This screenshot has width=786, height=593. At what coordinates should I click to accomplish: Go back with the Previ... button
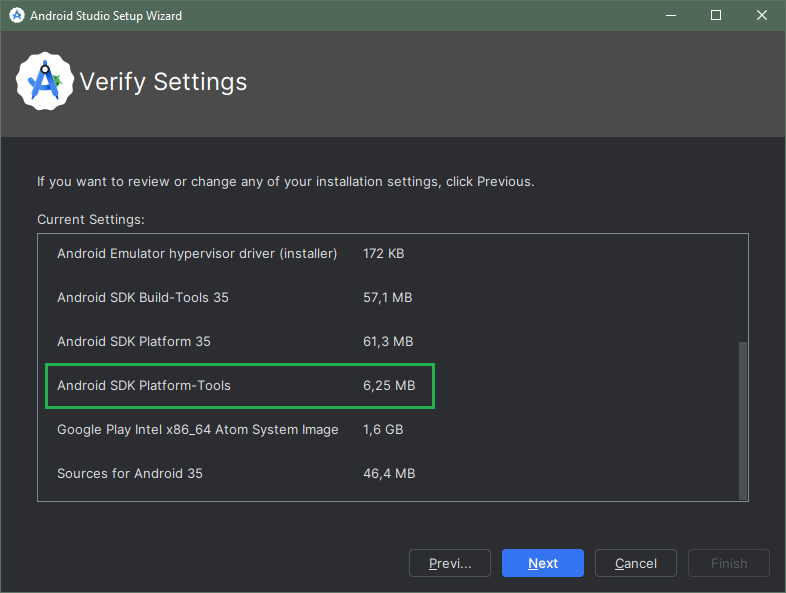(x=450, y=563)
